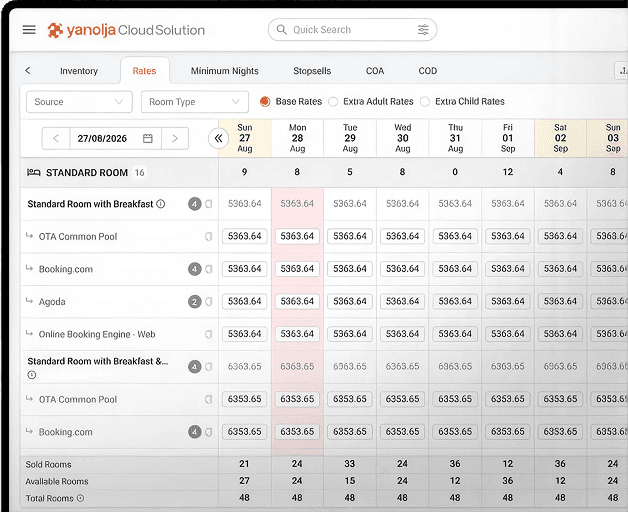Click badge 4 on second Booking.com row

pyautogui.click(x=195, y=432)
